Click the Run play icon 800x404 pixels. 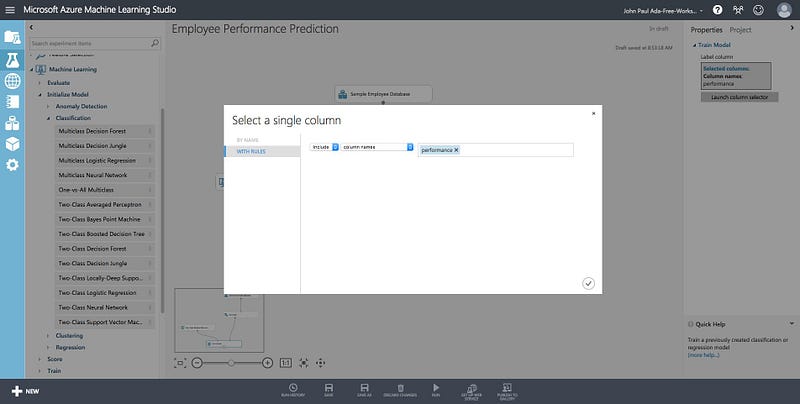point(436,390)
